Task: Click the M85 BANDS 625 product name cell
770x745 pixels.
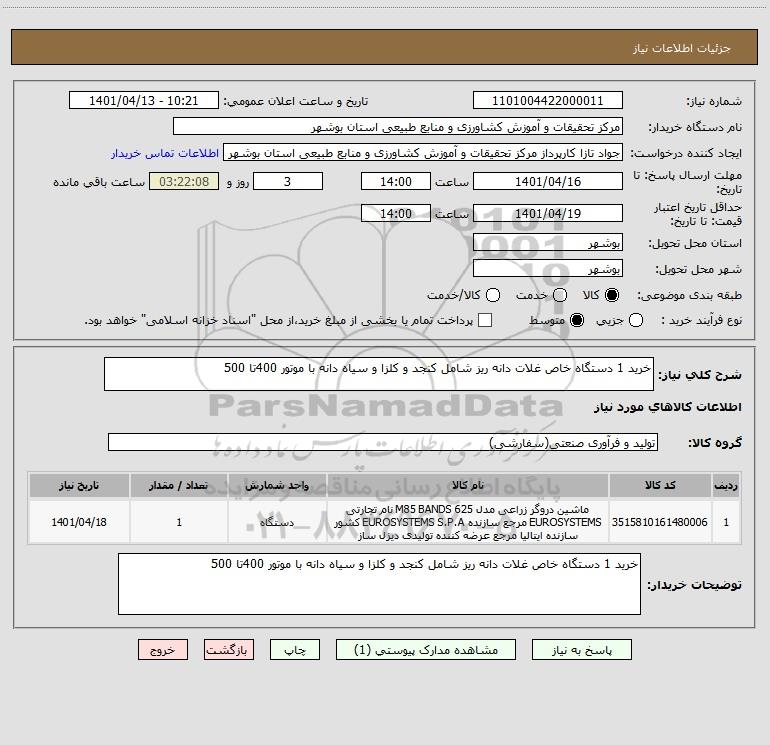Action: 468,522
